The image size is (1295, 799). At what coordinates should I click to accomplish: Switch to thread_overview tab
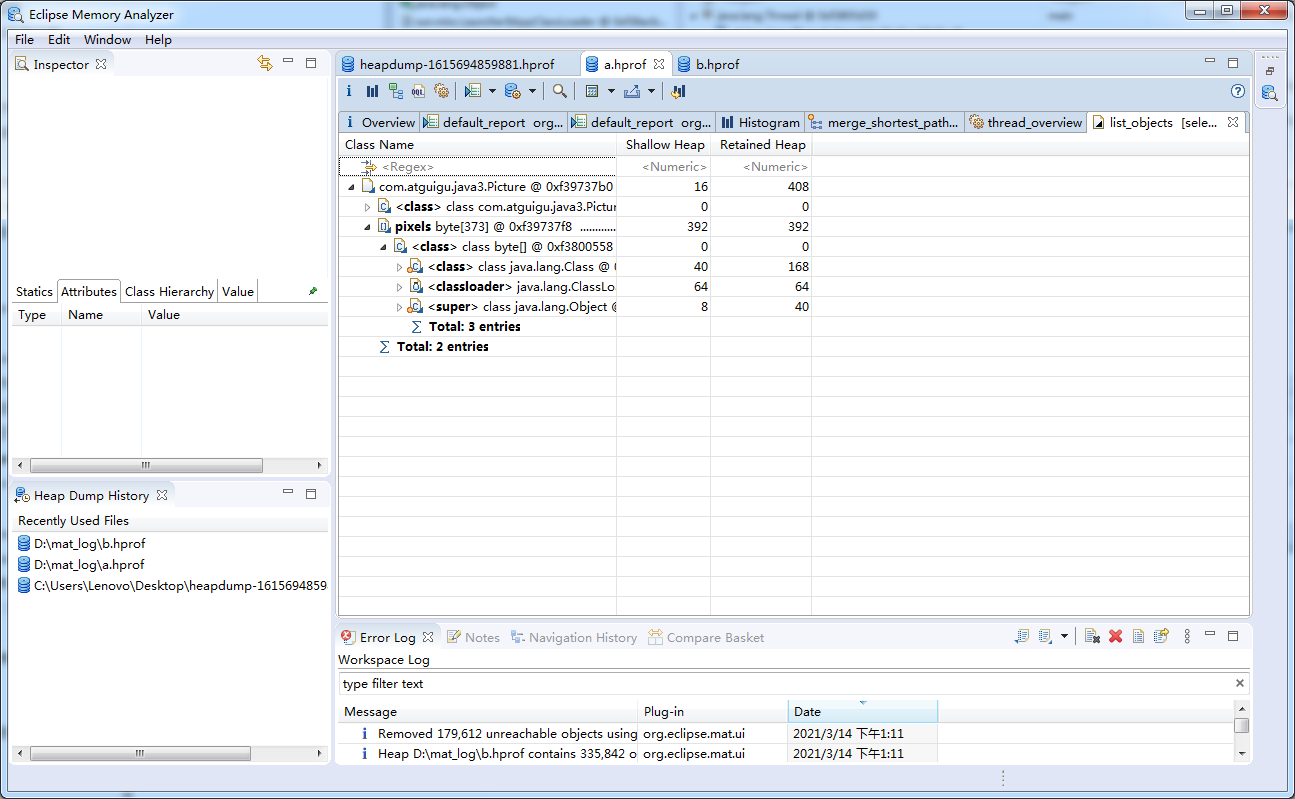click(x=1025, y=123)
